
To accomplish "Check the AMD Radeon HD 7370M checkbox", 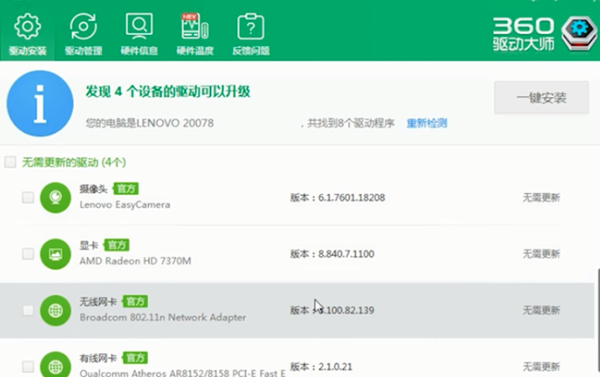I will click(28, 254).
